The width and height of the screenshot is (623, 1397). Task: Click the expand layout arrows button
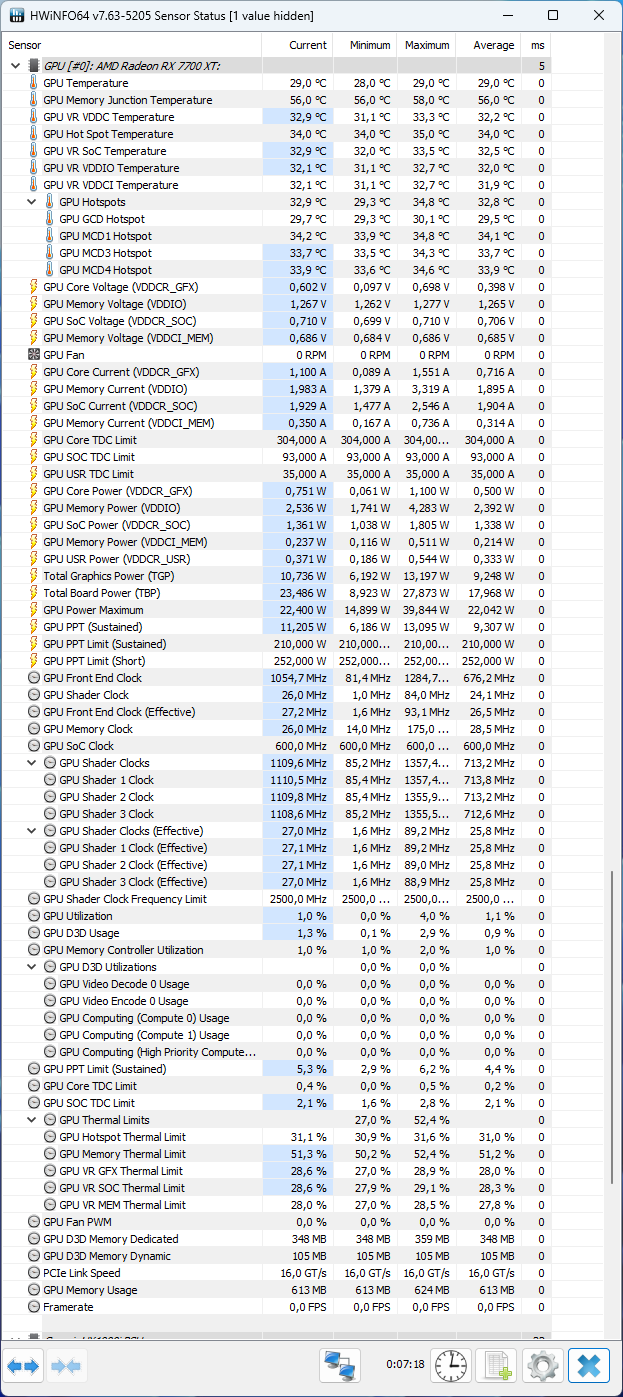(22, 1365)
